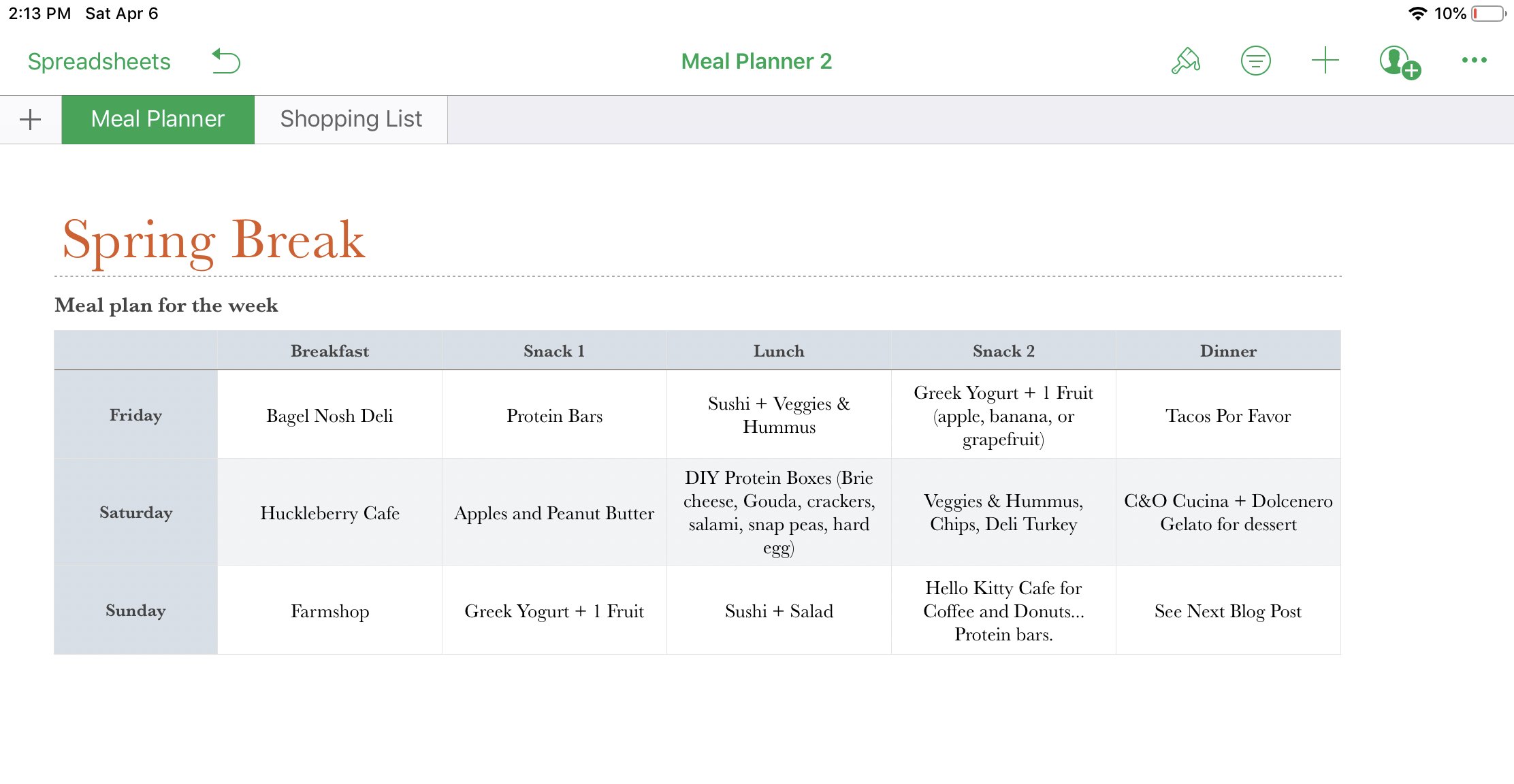1514x784 pixels.
Task: Select the Snack 2 column header
Action: pos(1003,351)
